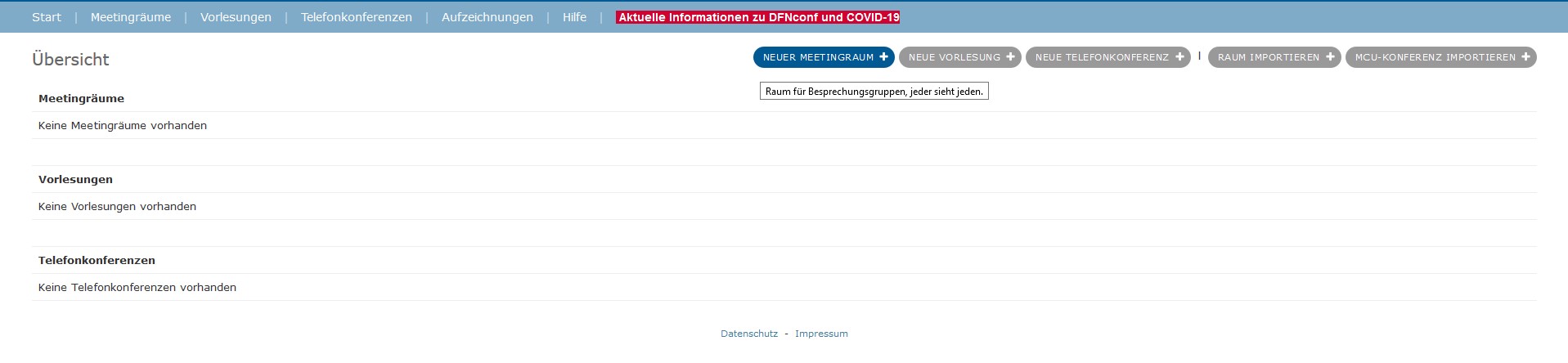1568x363 pixels.
Task: Open the Aufzeichnungen menu item
Action: click(487, 17)
